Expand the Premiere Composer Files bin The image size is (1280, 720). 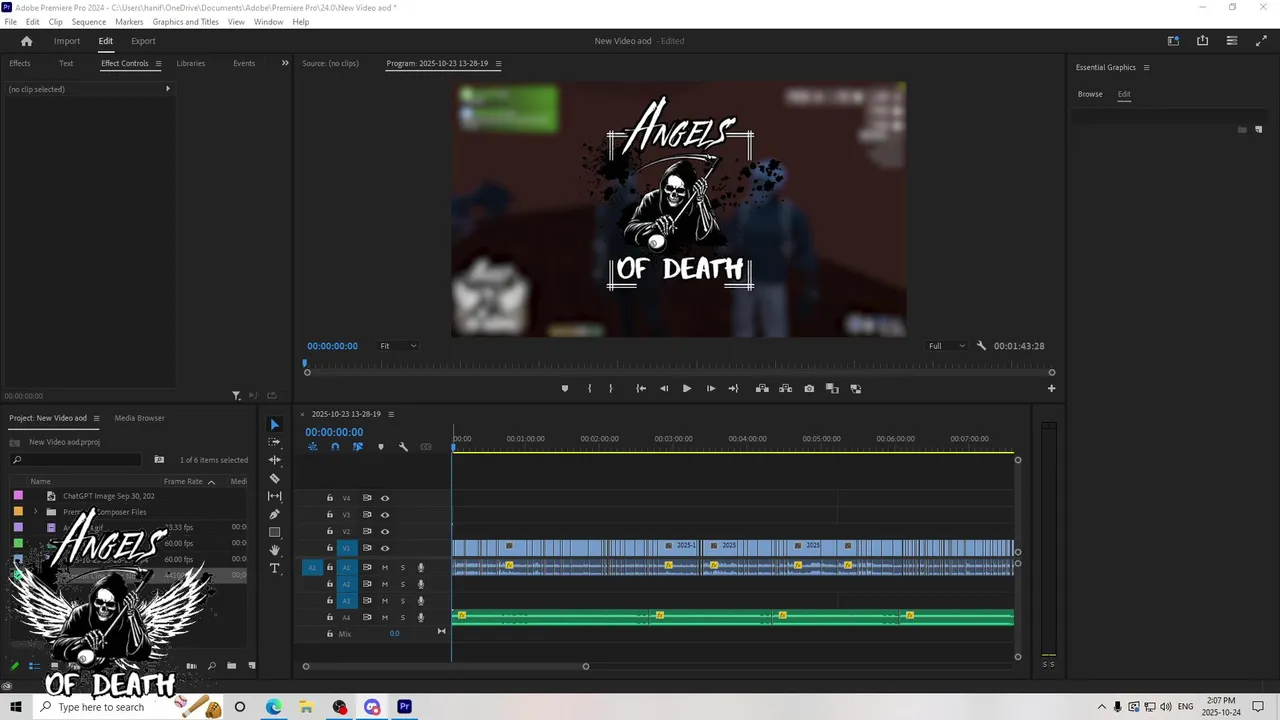[x=36, y=512]
